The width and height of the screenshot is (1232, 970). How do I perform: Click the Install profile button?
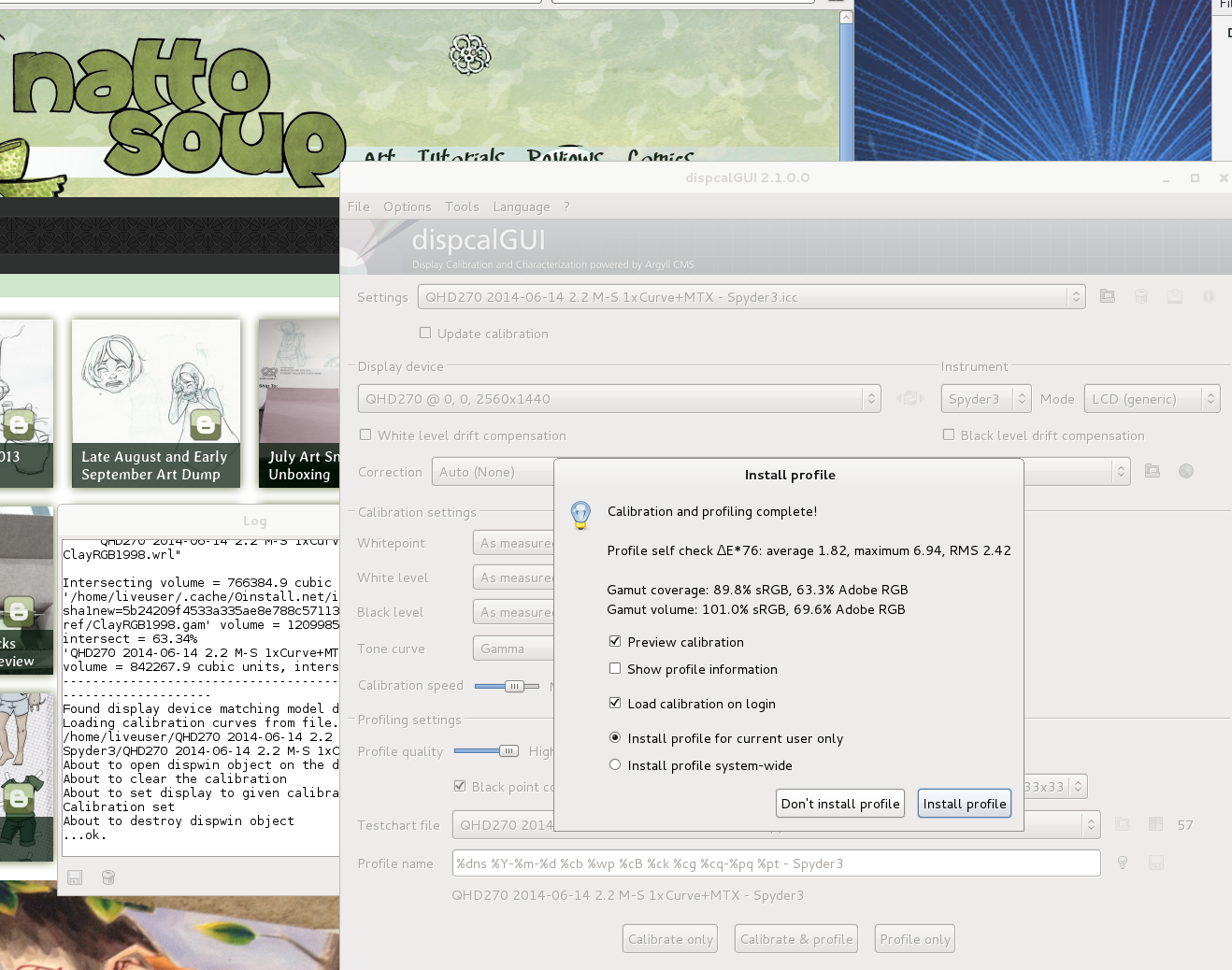965,804
